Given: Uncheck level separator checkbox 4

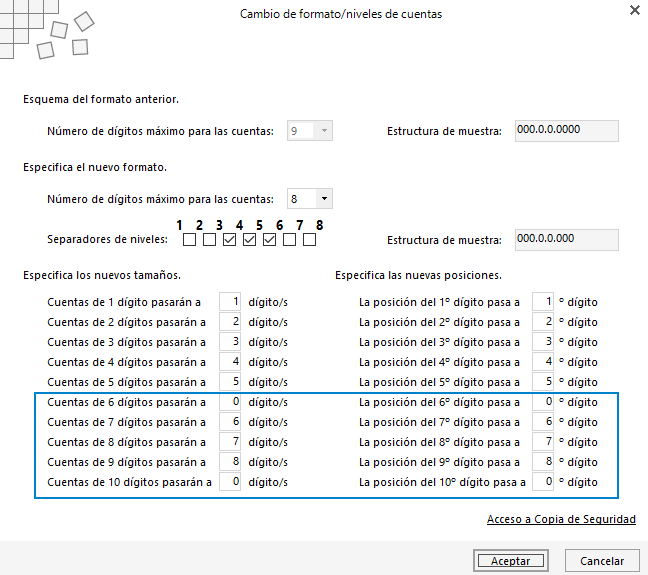Looking at the screenshot, I should pos(249,240).
